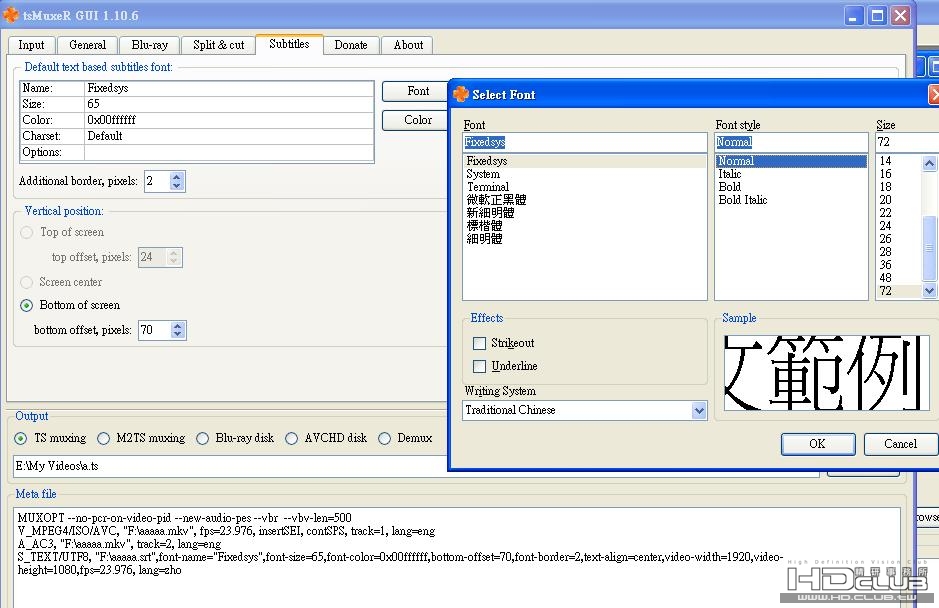Screen dimensions: 939x608
Task: Click bottom offset pixels field
Action: (x=154, y=330)
